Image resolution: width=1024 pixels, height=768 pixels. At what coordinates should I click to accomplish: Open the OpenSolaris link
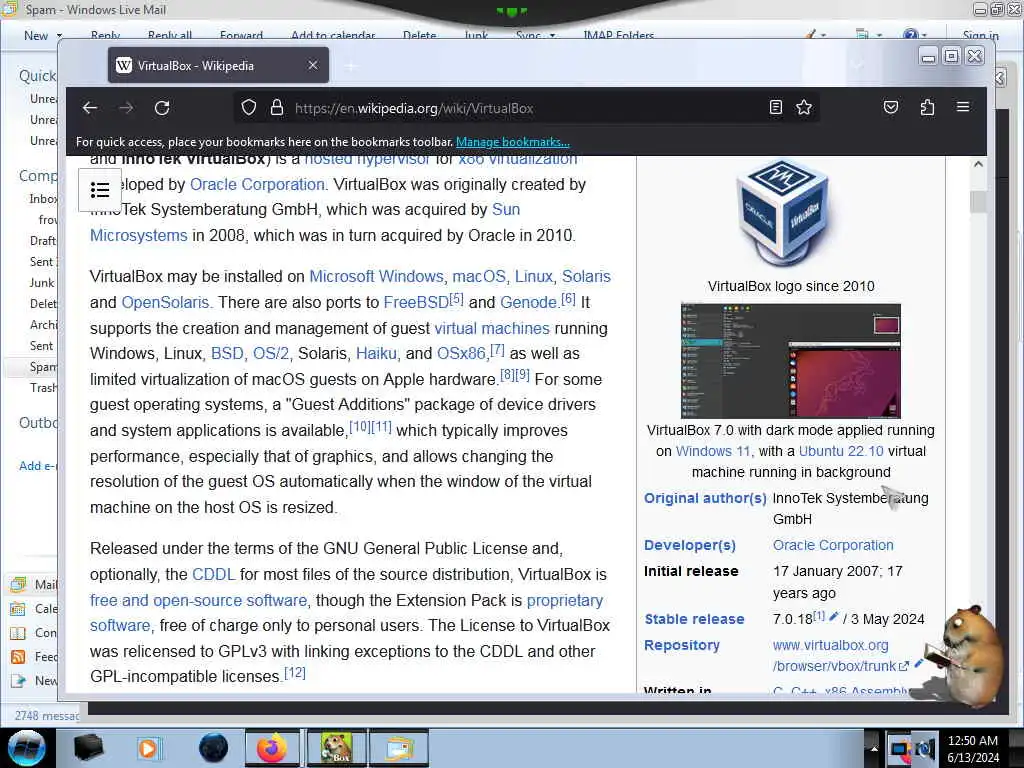(165, 302)
